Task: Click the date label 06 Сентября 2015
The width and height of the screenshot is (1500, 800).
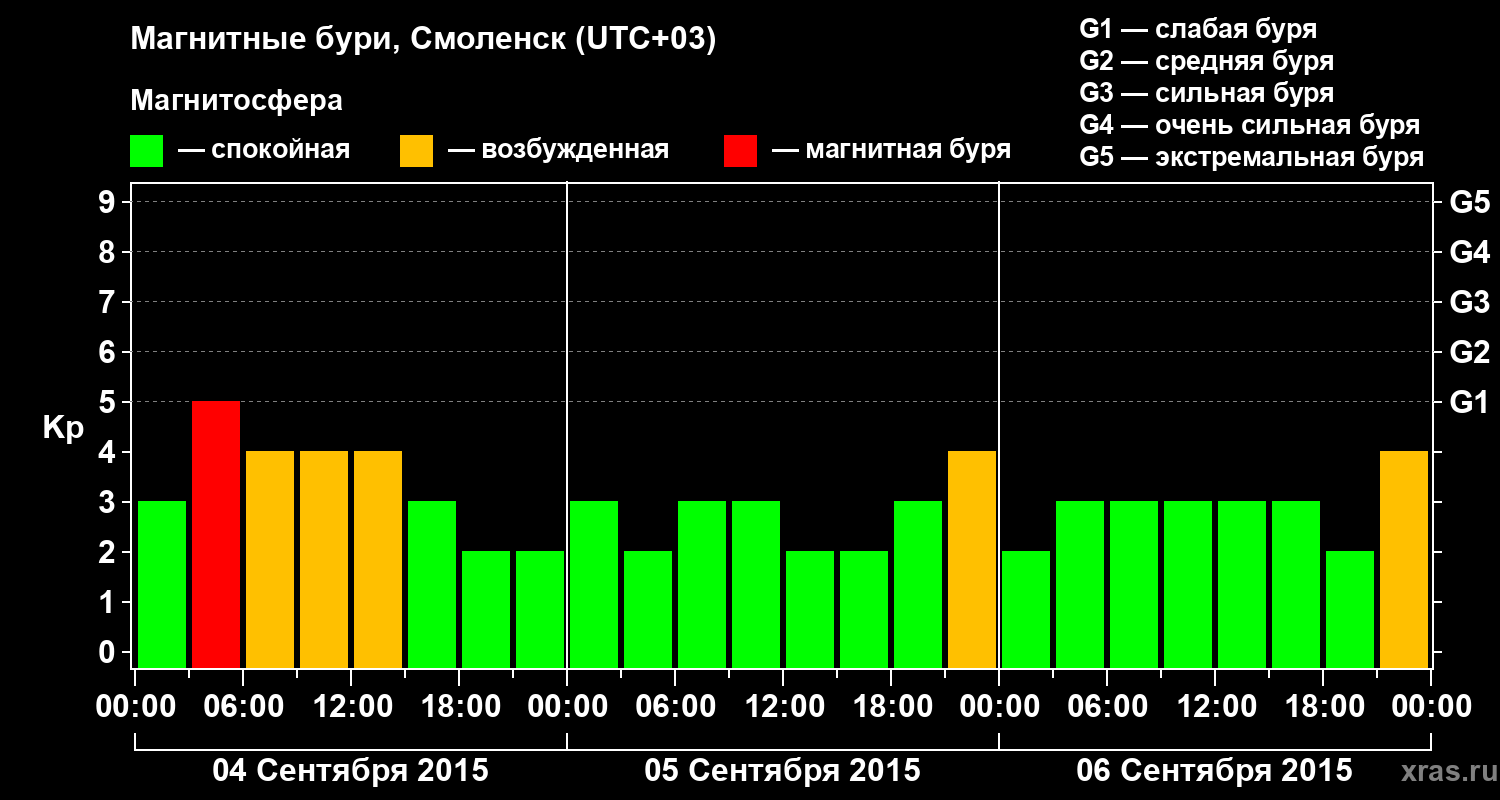Action: tap(1214, 771)
